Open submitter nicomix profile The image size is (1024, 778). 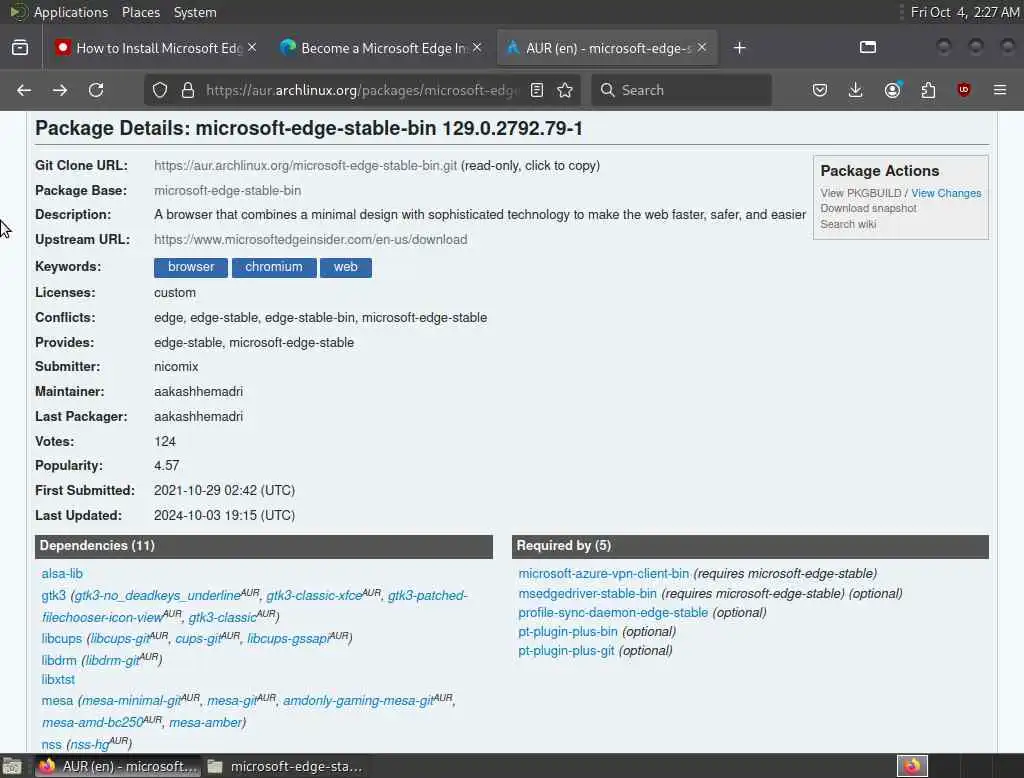tap(176, 367)
